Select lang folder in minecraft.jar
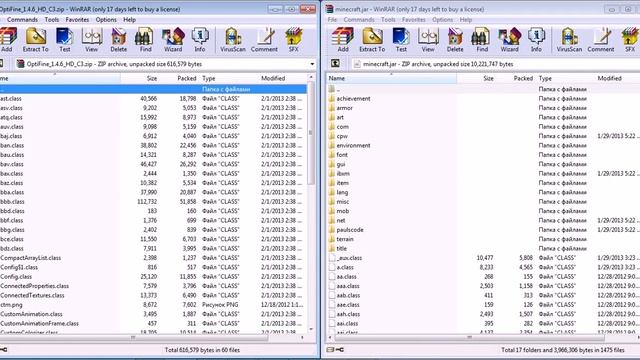Screen dimensions: 640x360 tap(342, 192)
